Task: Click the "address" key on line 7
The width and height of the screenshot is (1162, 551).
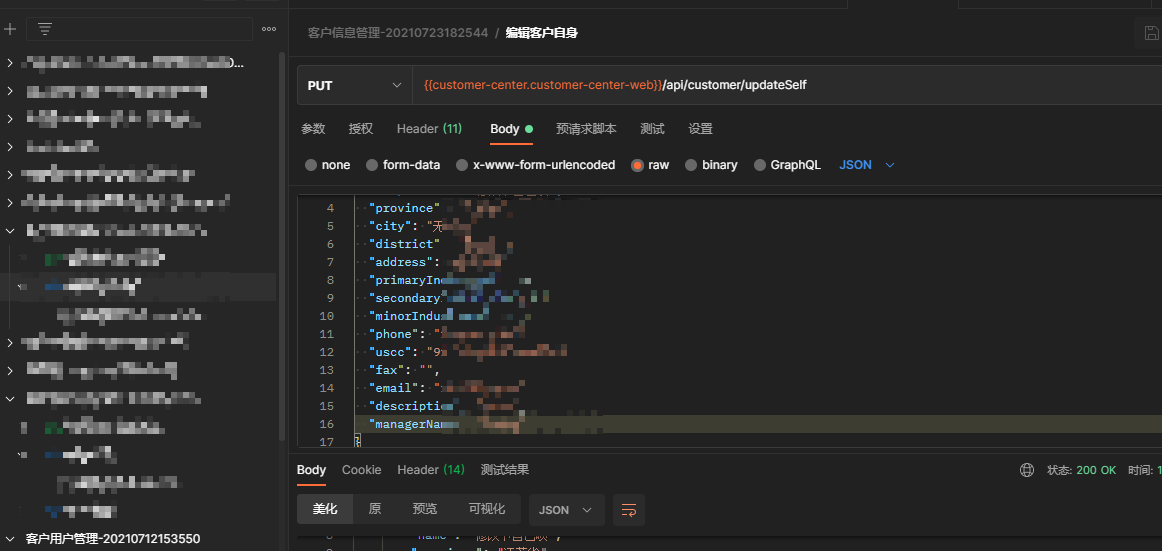Action: click(401, 262)
